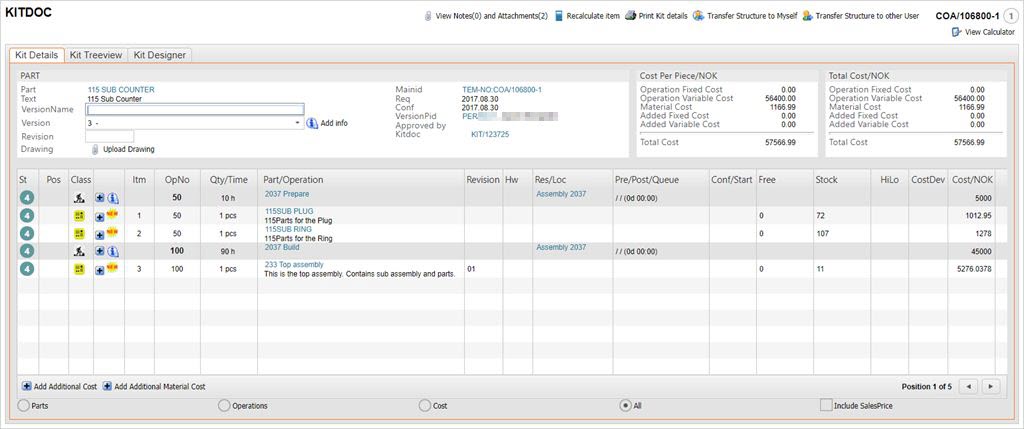The height and width of the screenshot is (429, 1024).
Task: Open the Kit Designer tab
Action: tap(159, 55)
